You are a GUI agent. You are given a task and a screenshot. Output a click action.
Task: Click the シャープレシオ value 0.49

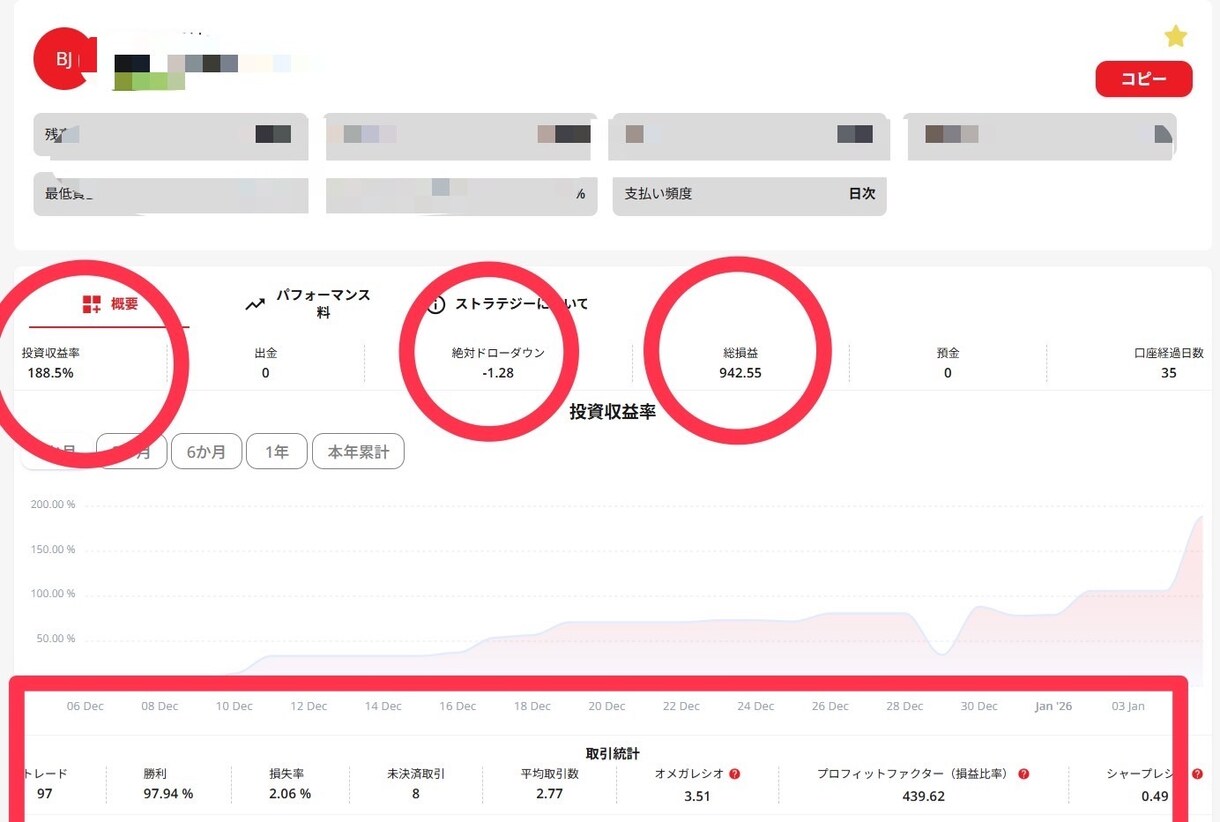[x=1155, y=796]
